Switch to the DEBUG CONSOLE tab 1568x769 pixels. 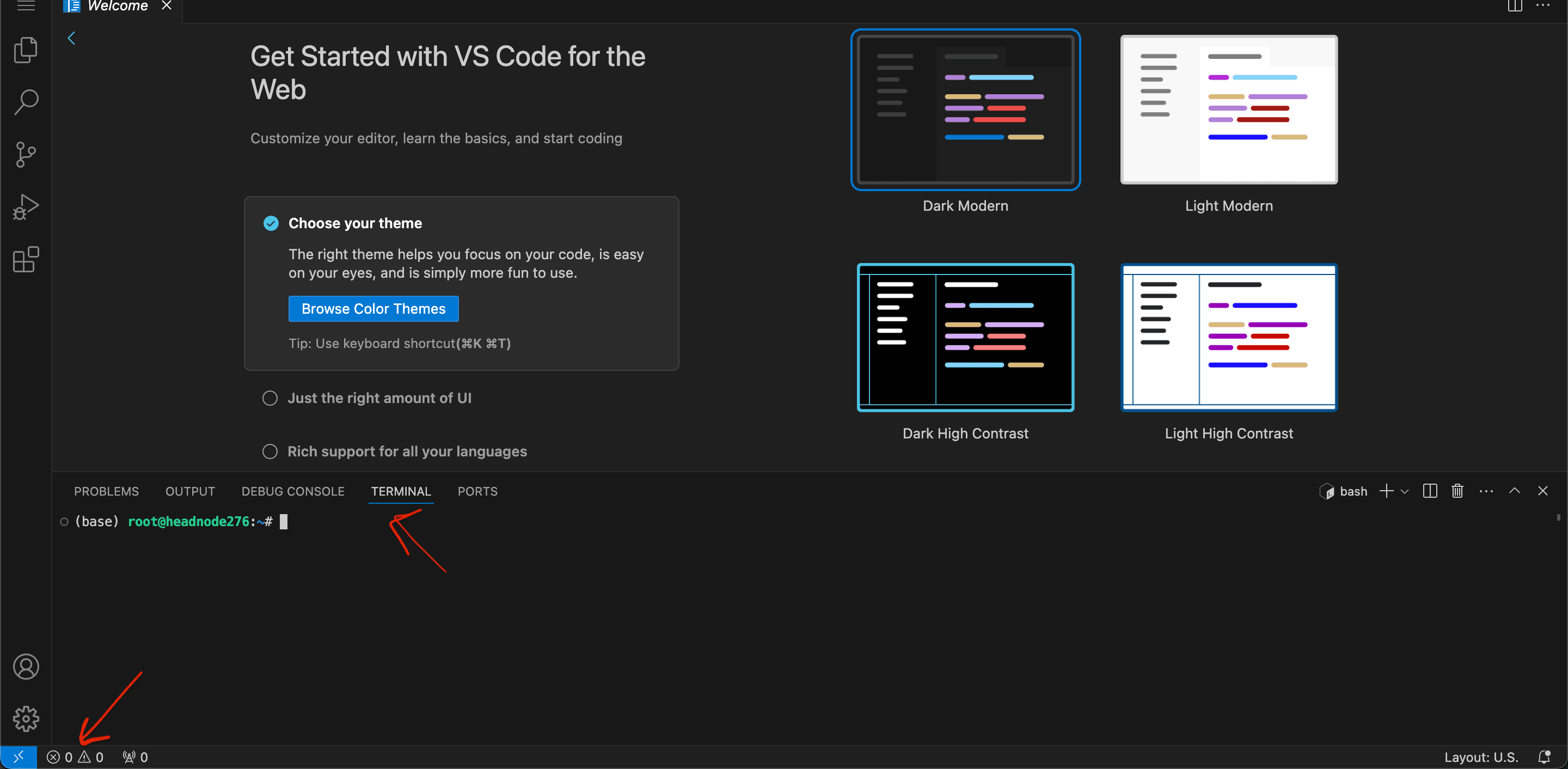click(293, 491)
